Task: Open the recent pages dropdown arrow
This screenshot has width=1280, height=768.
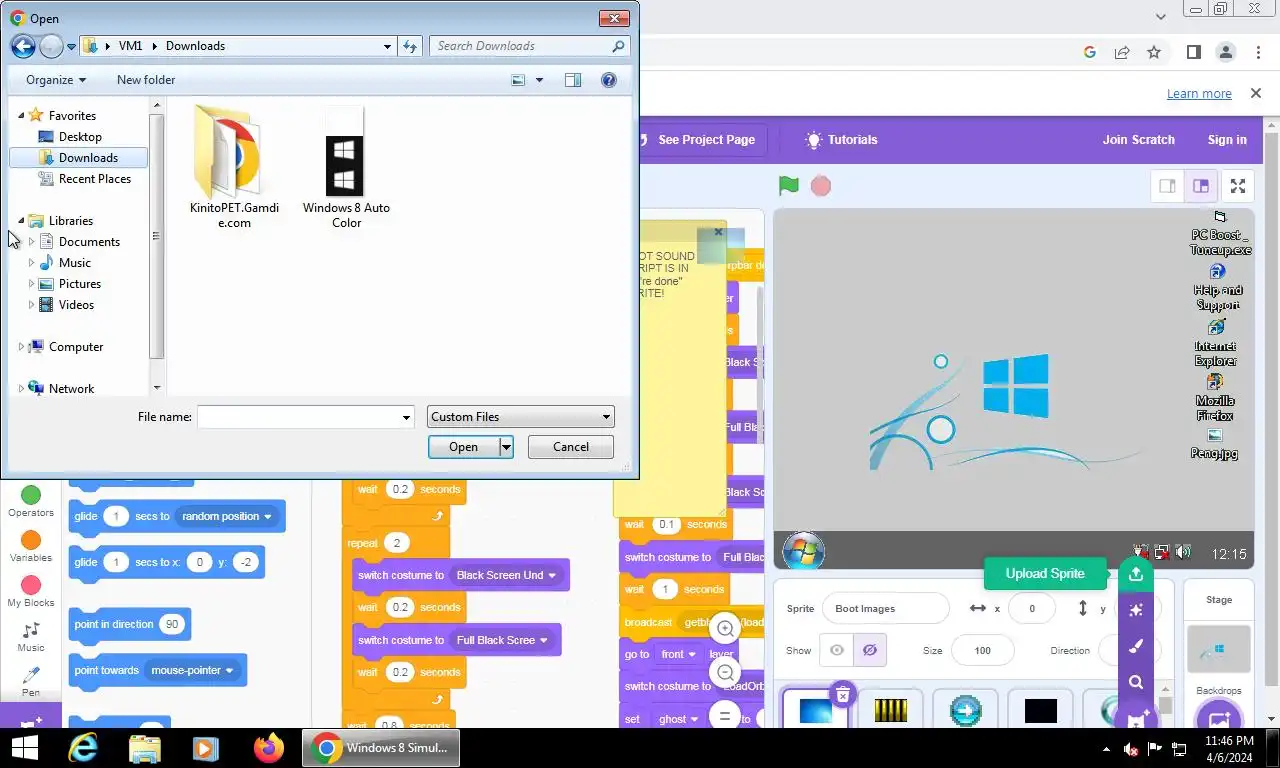Action: click(72, 46)
